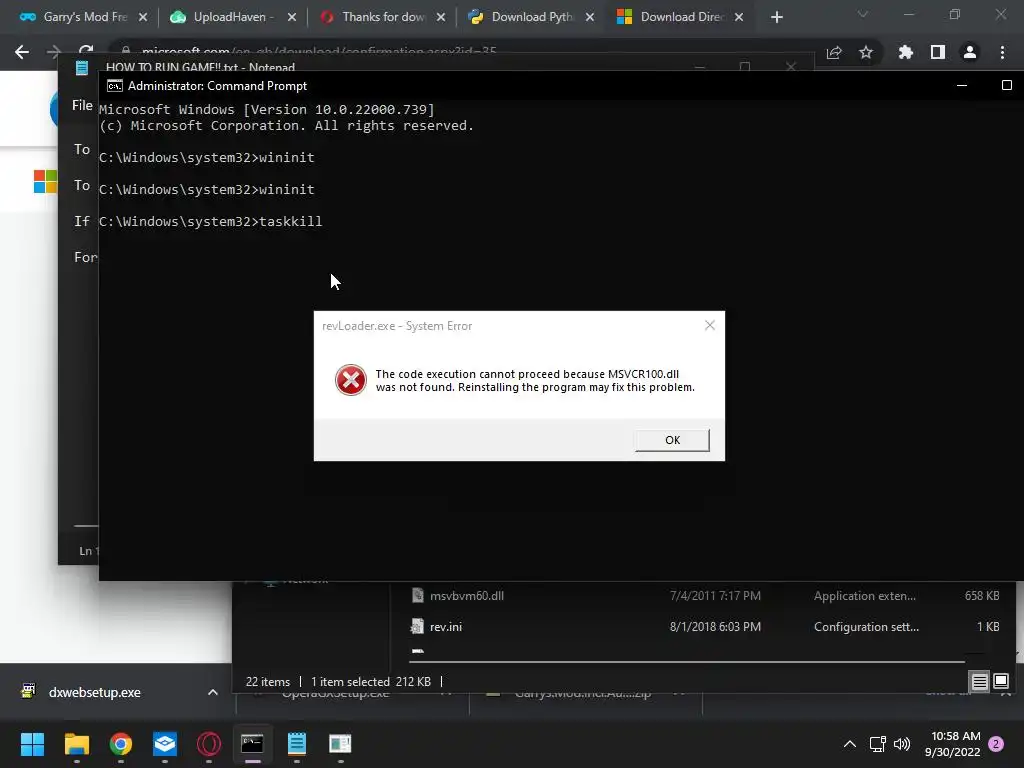Open the volume tray icon
Screen dimensions: 1024x768
point(902,744)
